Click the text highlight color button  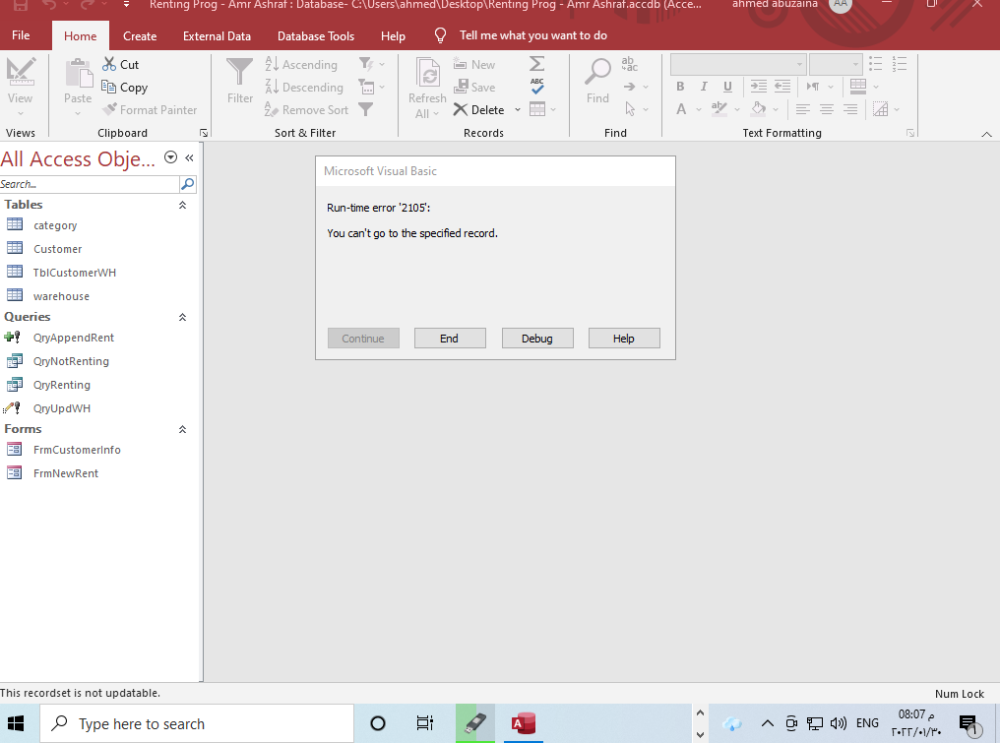[719, 109]
